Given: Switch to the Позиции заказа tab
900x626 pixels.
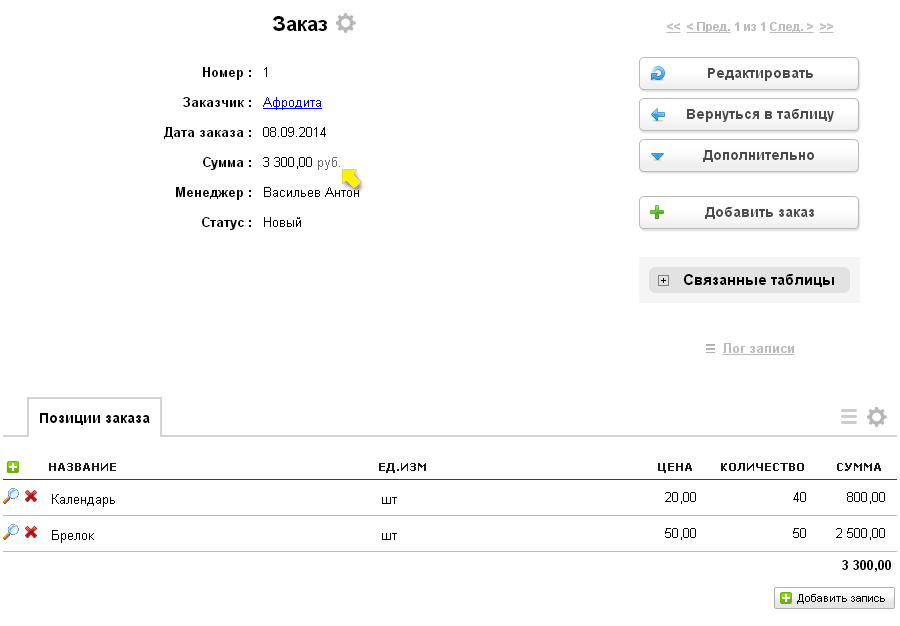Looking at the screenshot, I should click(94, 418).
